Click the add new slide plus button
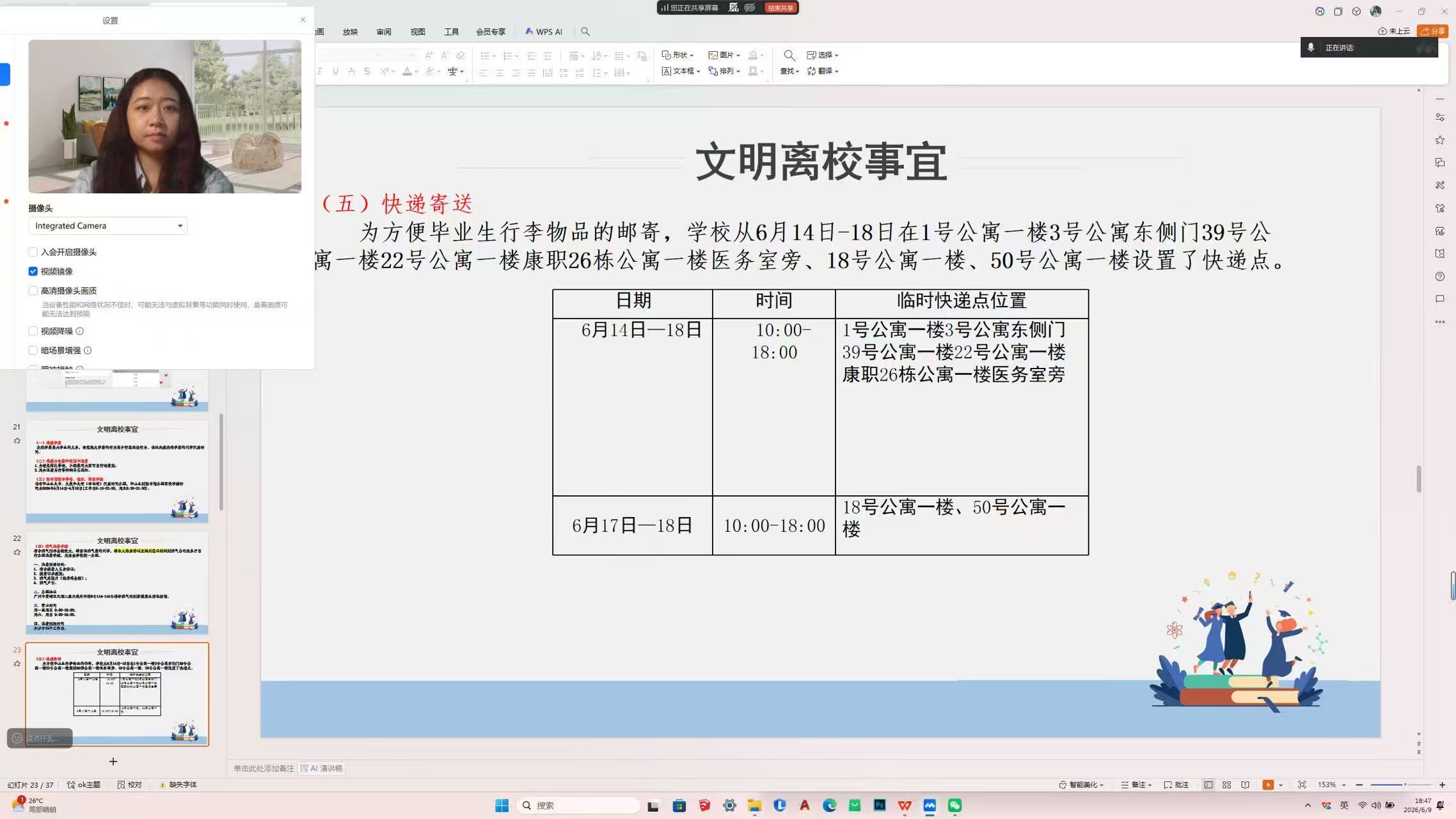 (x=113, y=761)
